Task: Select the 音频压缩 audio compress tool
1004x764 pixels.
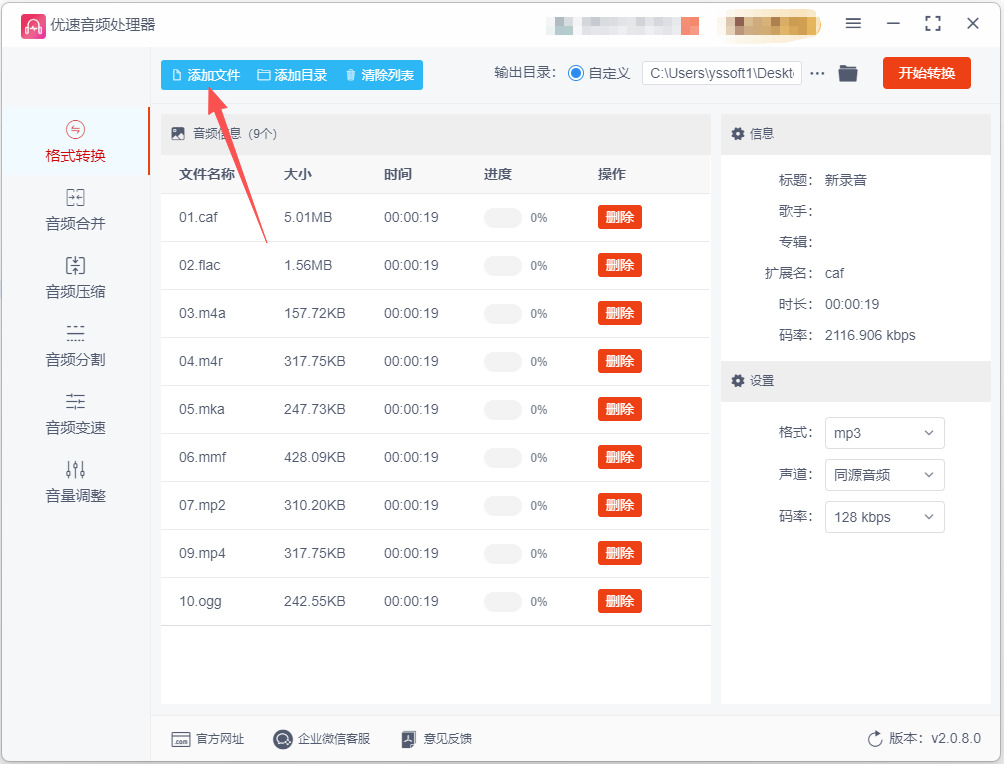Action: tap(75, 277)
